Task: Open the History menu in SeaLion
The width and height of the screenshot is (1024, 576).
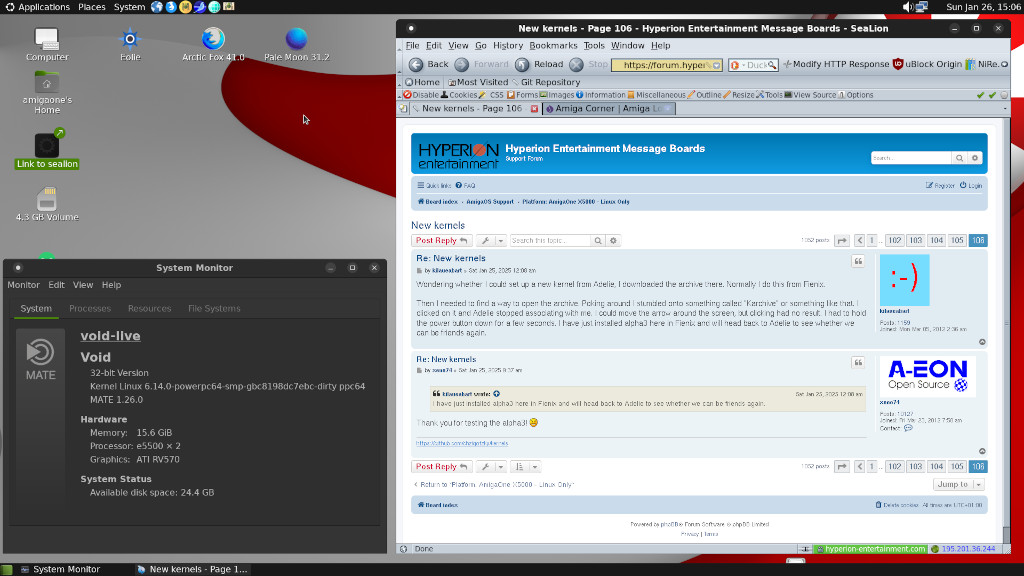Action: [x=508, y=46]
